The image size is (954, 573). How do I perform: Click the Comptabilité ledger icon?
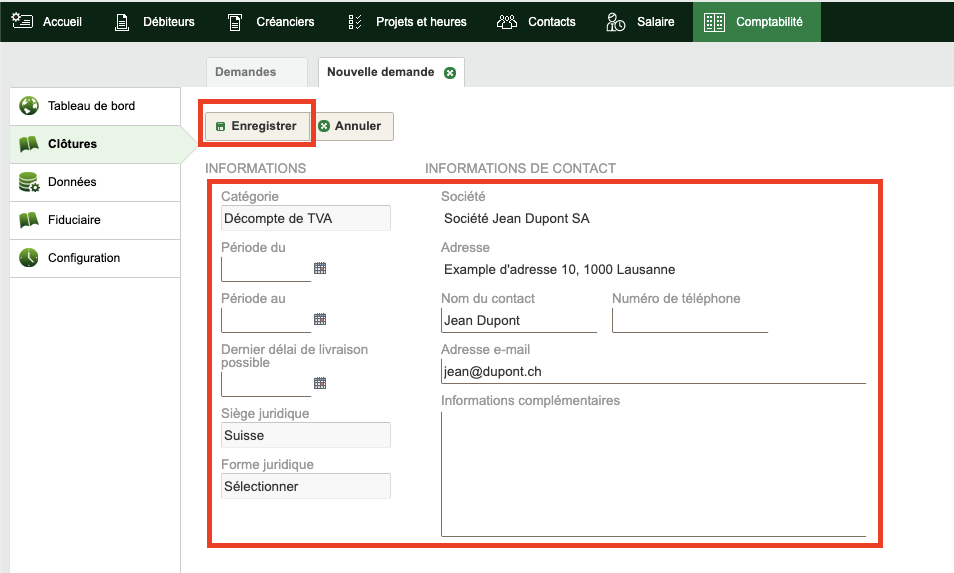(714, 22)
